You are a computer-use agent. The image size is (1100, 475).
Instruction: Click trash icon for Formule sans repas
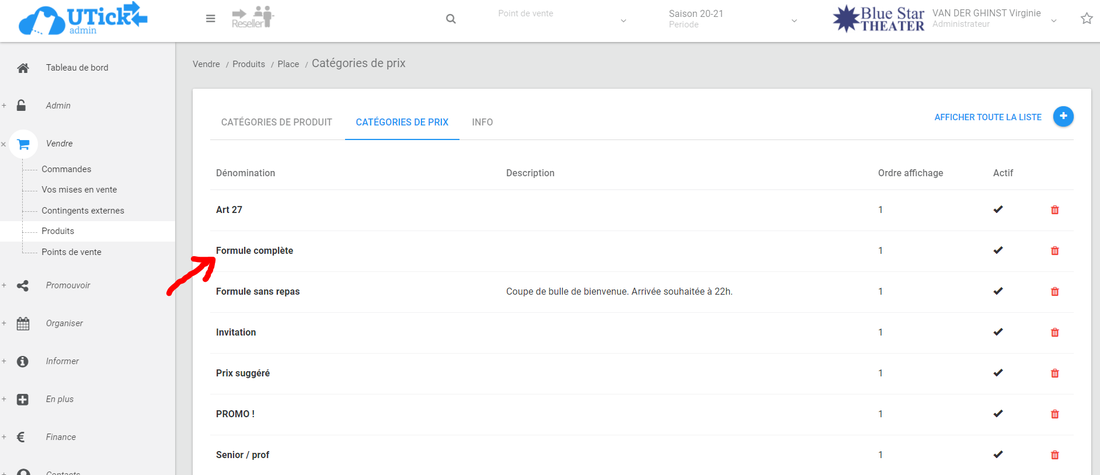coord(1054,292)
